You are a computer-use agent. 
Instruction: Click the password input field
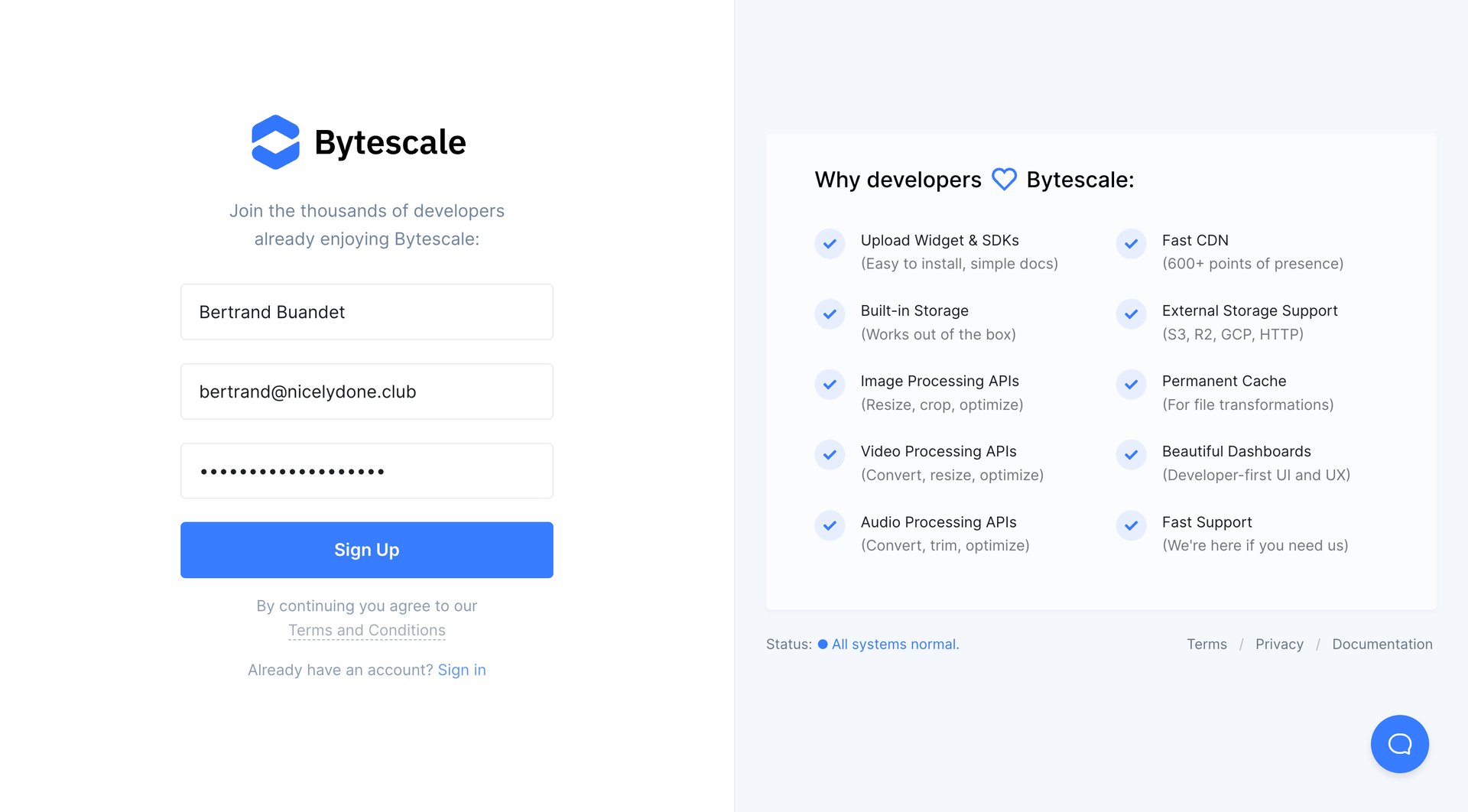pyautogui.click(x=366, y=471)
